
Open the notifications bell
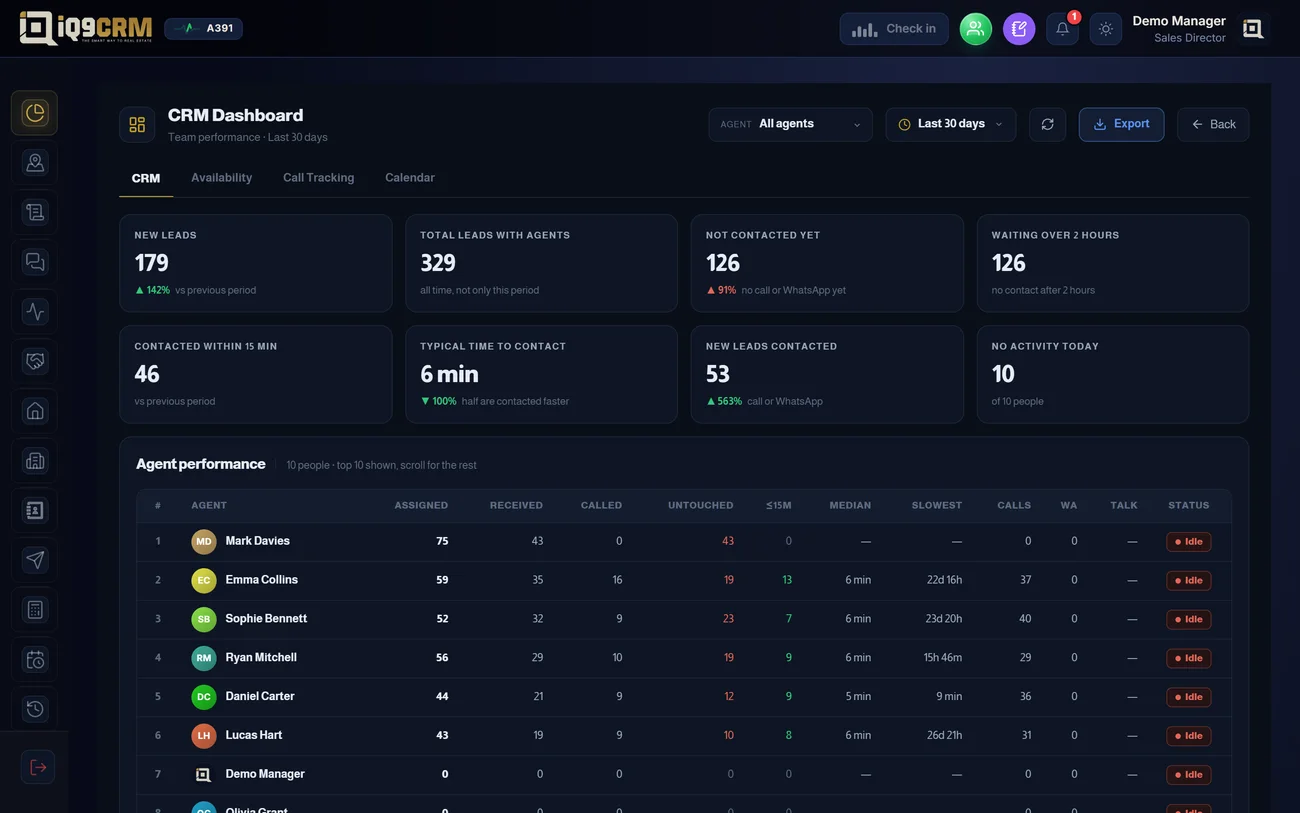tap(1063, 29)
